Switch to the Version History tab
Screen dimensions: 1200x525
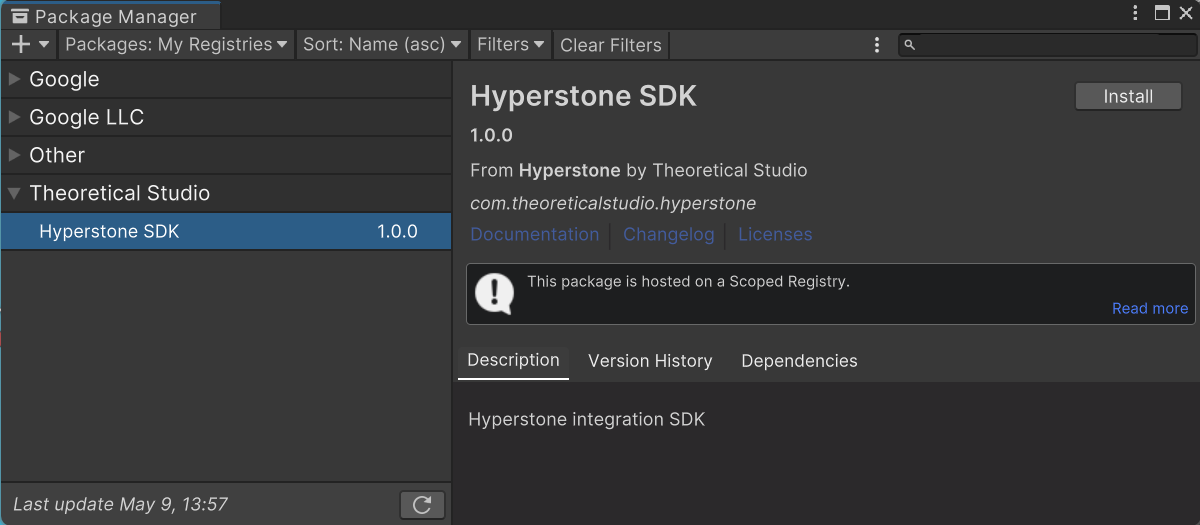pyautogui.click(x=650, y=361)
